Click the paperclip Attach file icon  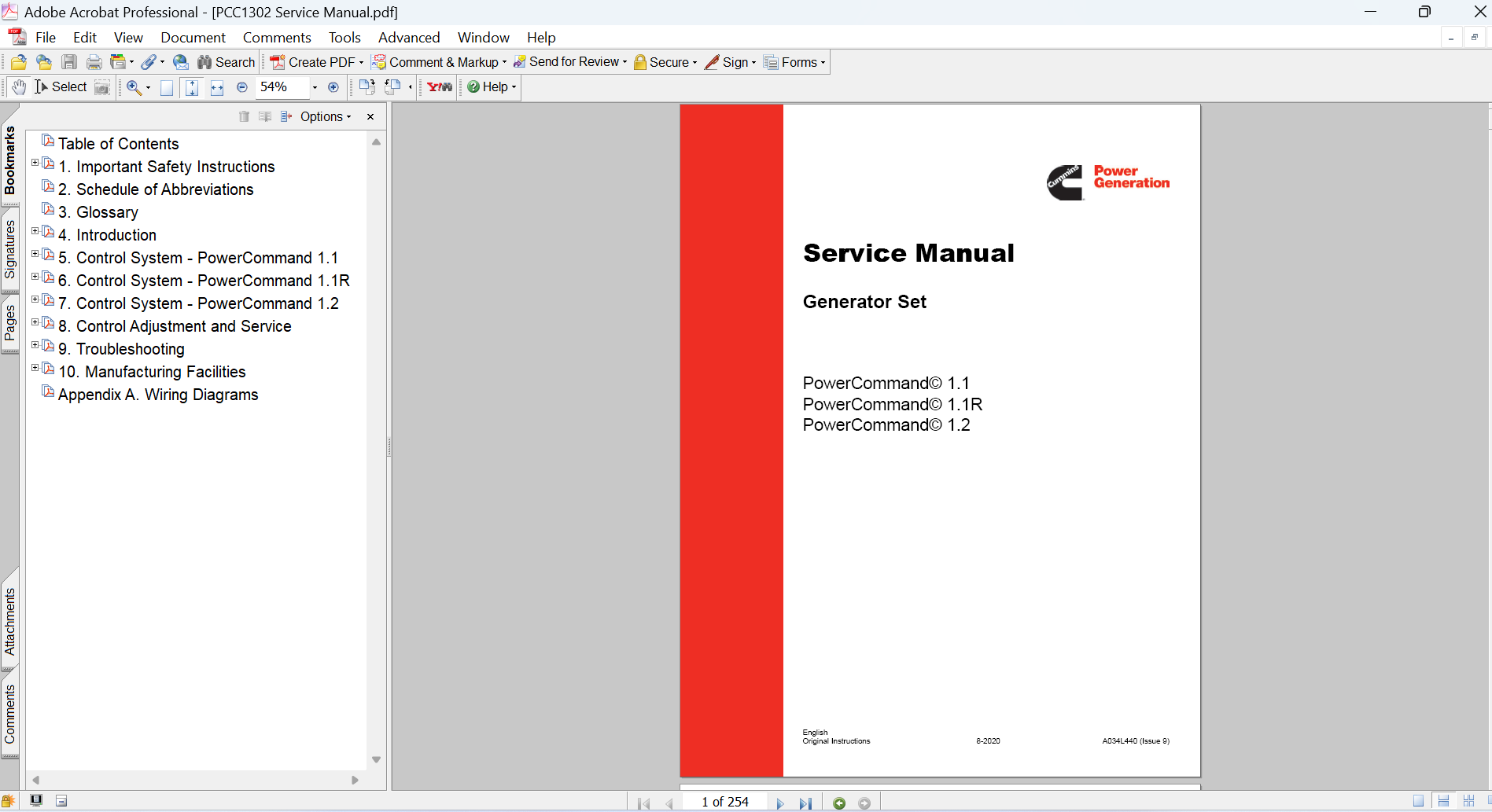(149, 62)
